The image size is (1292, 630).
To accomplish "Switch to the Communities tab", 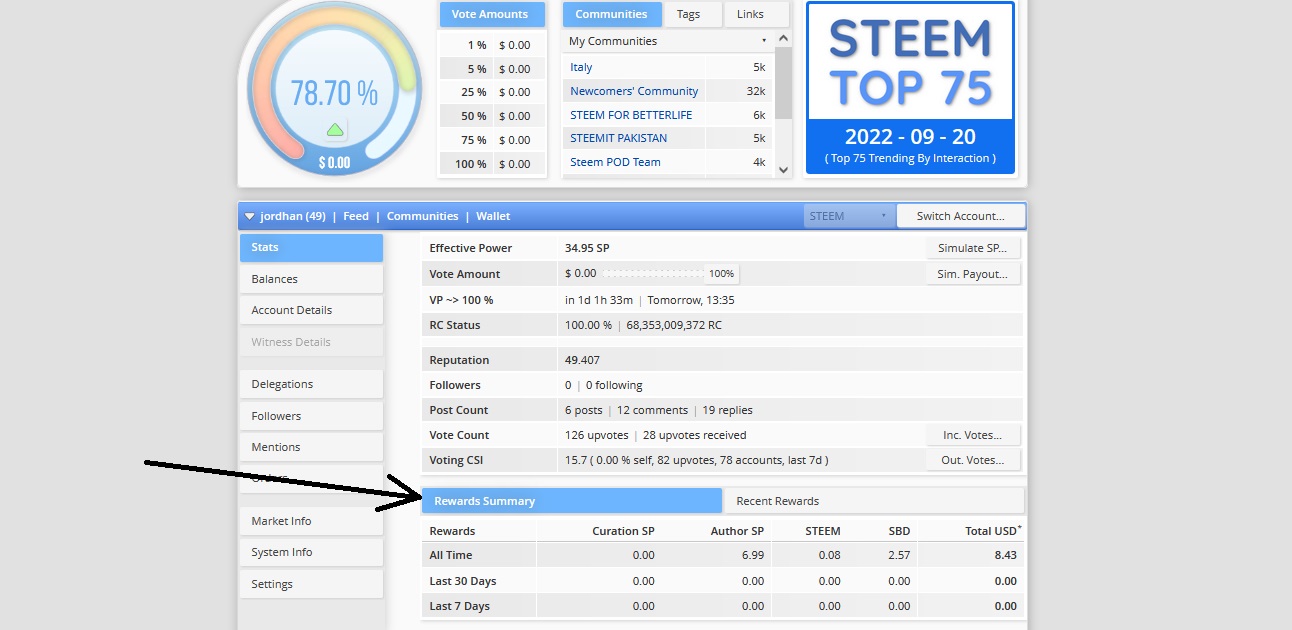I will (611, 14).
